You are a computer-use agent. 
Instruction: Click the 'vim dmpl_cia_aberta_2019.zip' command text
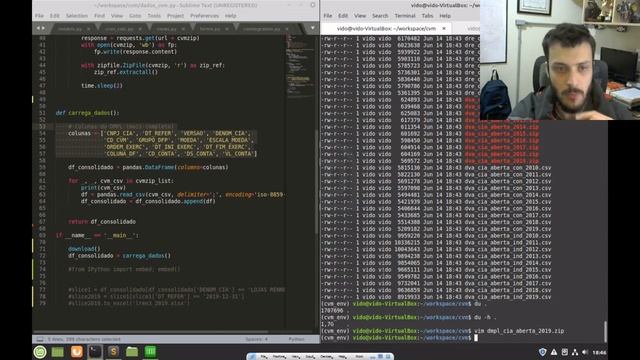click(519, 331)
